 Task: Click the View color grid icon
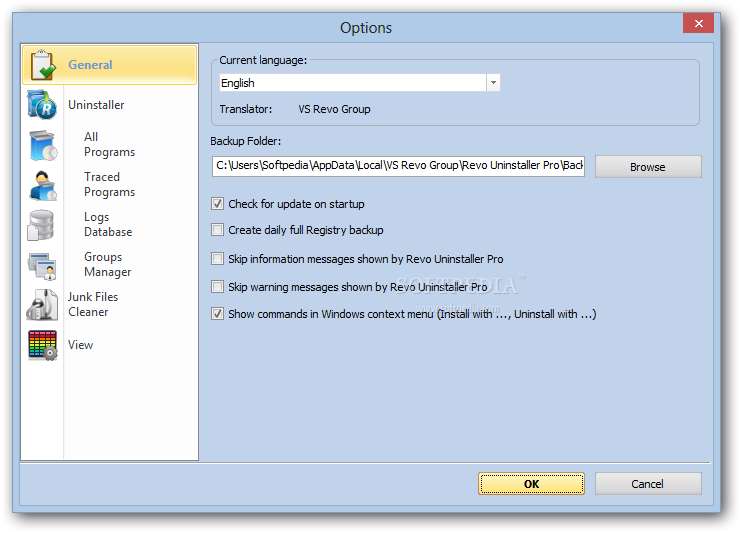(x=43, y=345)
